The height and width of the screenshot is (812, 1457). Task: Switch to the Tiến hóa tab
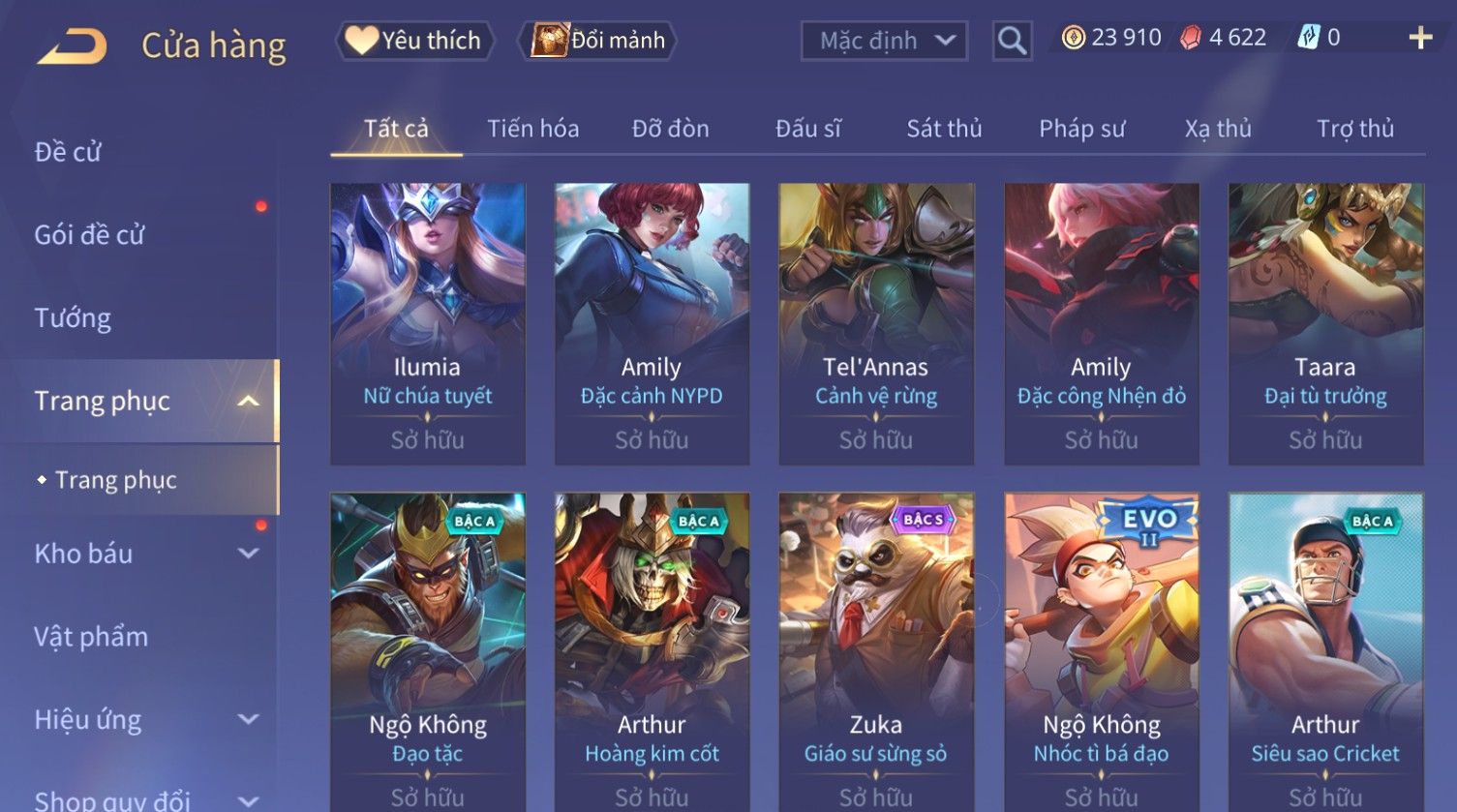click(x=533, y=129)
